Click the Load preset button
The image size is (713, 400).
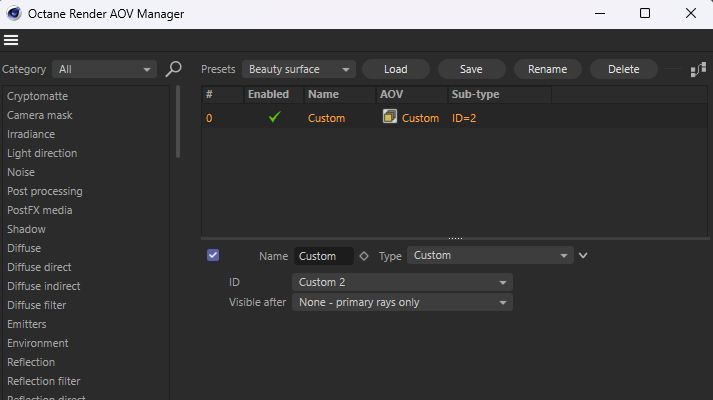coord(395,70)
